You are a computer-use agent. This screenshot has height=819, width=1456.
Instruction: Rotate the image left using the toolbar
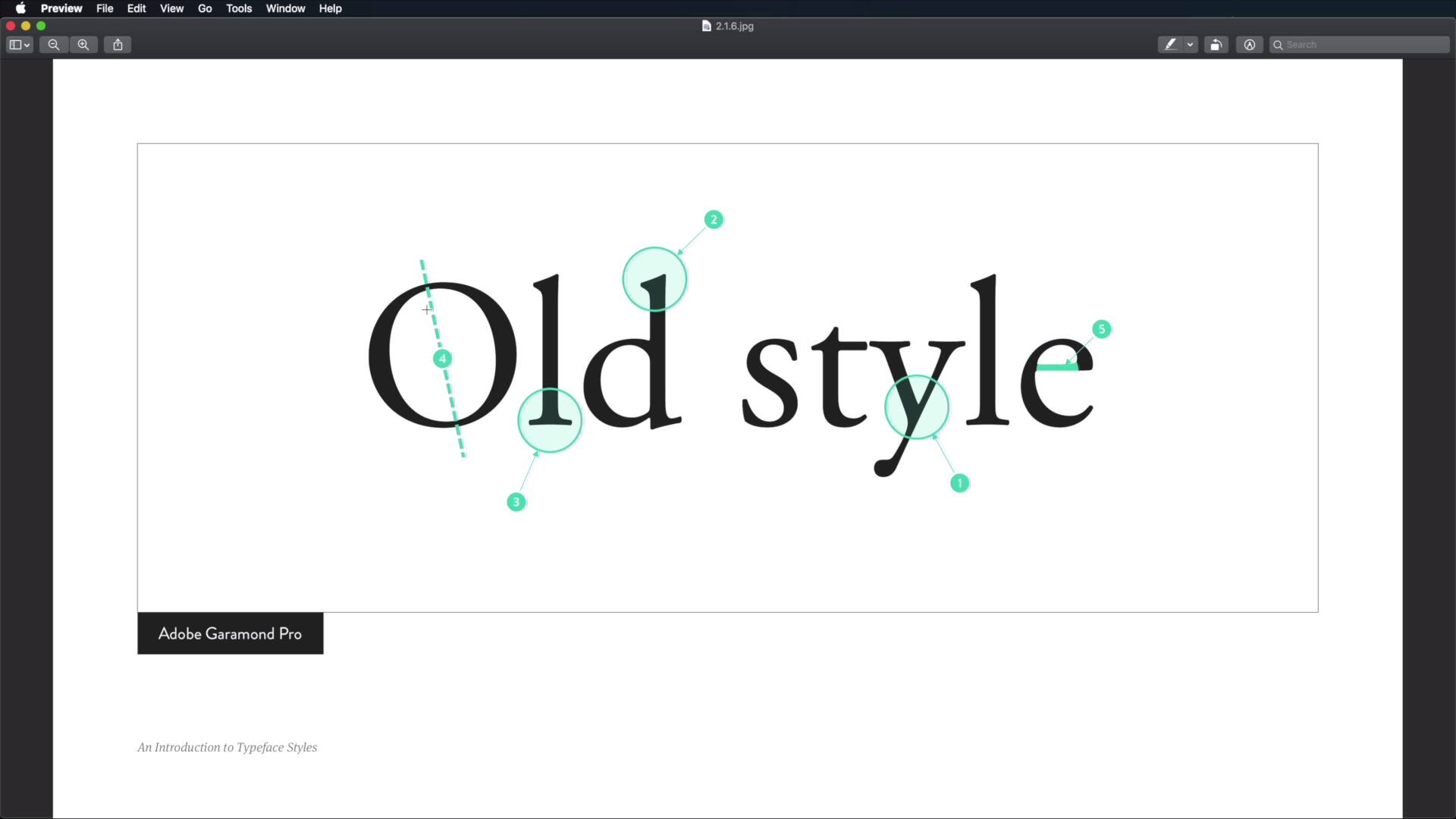(x=1216, y=44)
